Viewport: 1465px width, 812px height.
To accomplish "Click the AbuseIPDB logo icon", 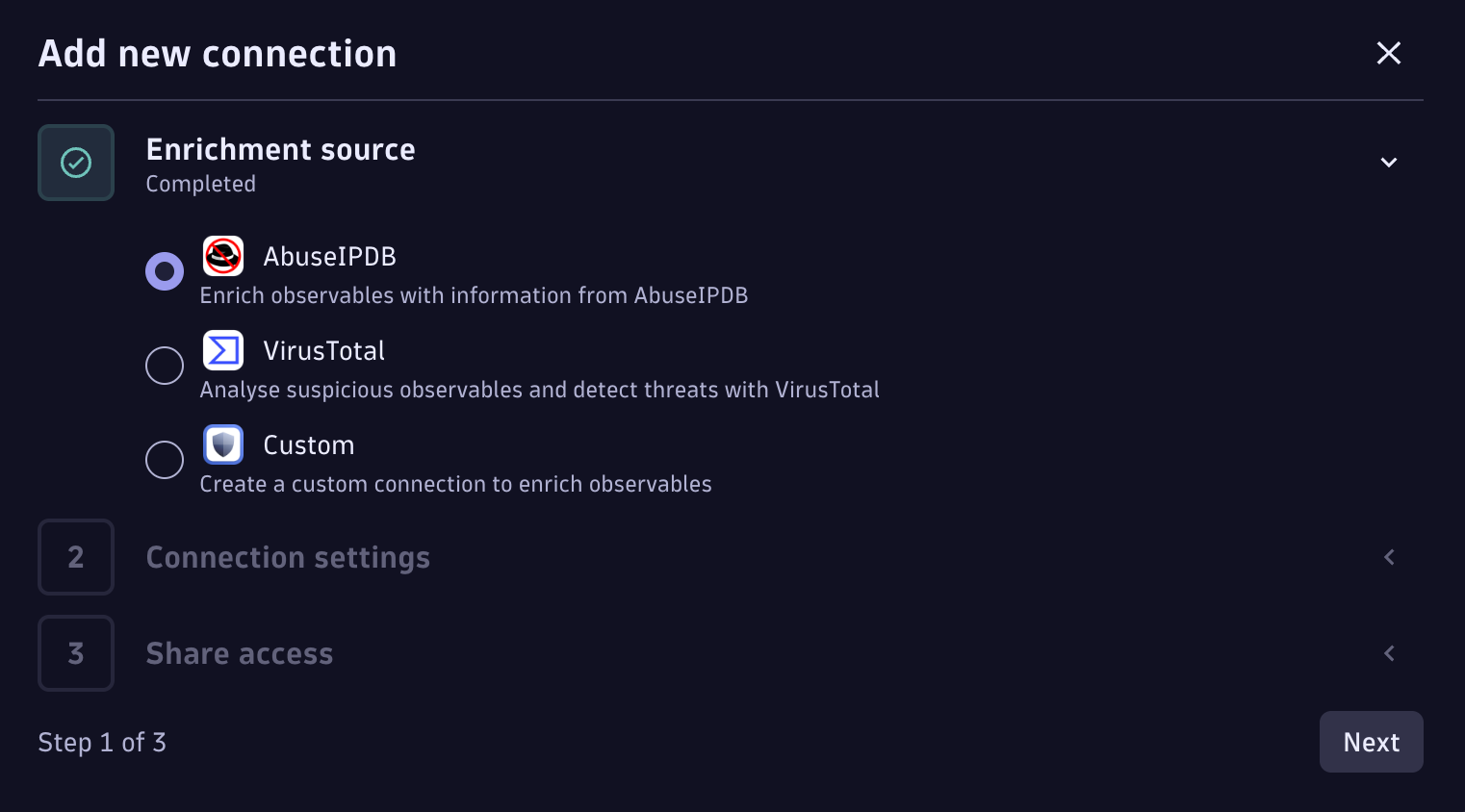I will [x=223, y=256].
